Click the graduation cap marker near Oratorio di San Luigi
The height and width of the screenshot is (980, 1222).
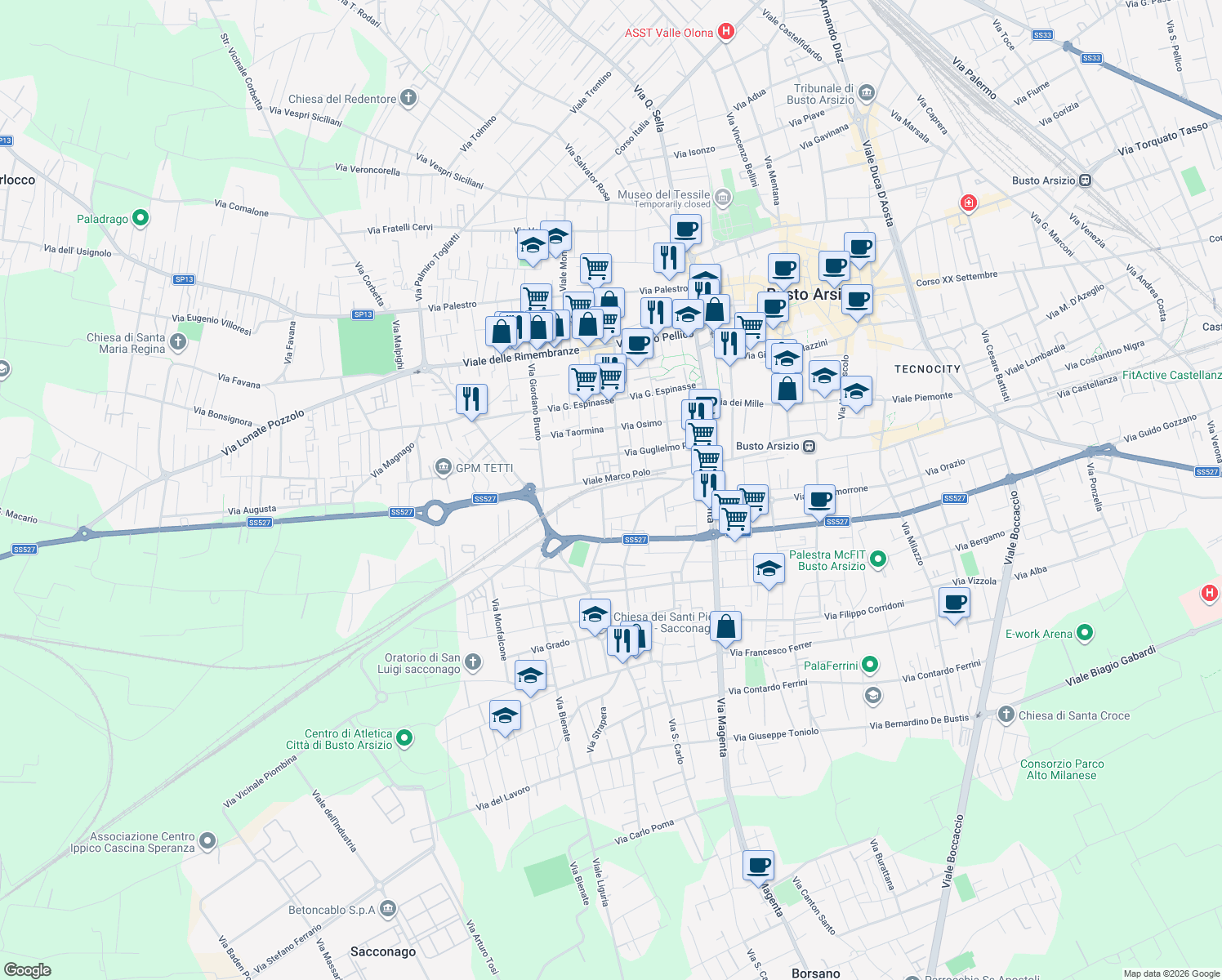531,676
